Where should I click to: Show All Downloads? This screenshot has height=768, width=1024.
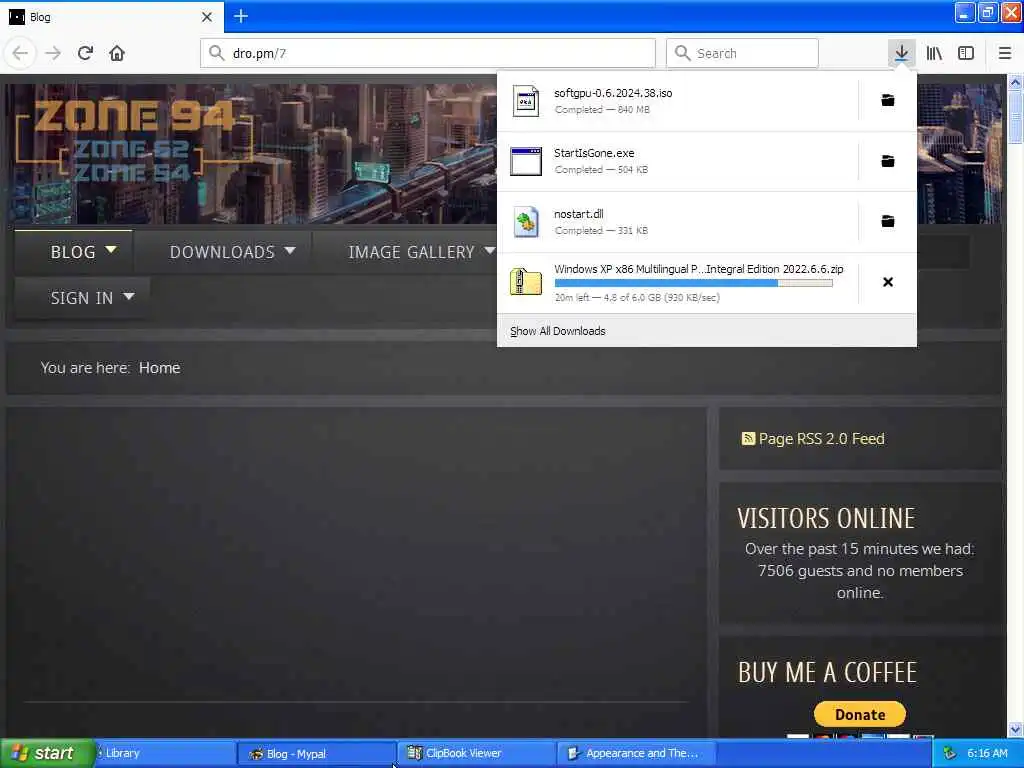[558, 331]
